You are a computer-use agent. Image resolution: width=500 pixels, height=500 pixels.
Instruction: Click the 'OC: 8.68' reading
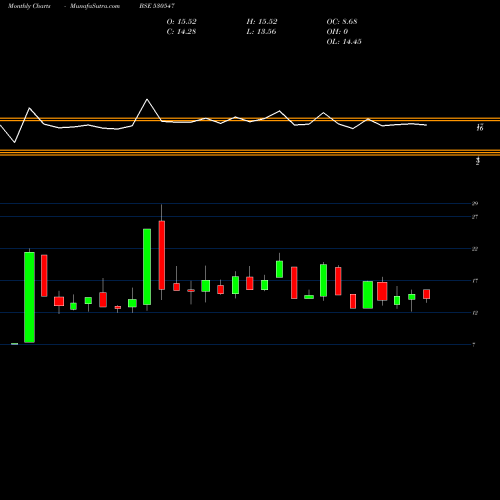click(342, 22)
